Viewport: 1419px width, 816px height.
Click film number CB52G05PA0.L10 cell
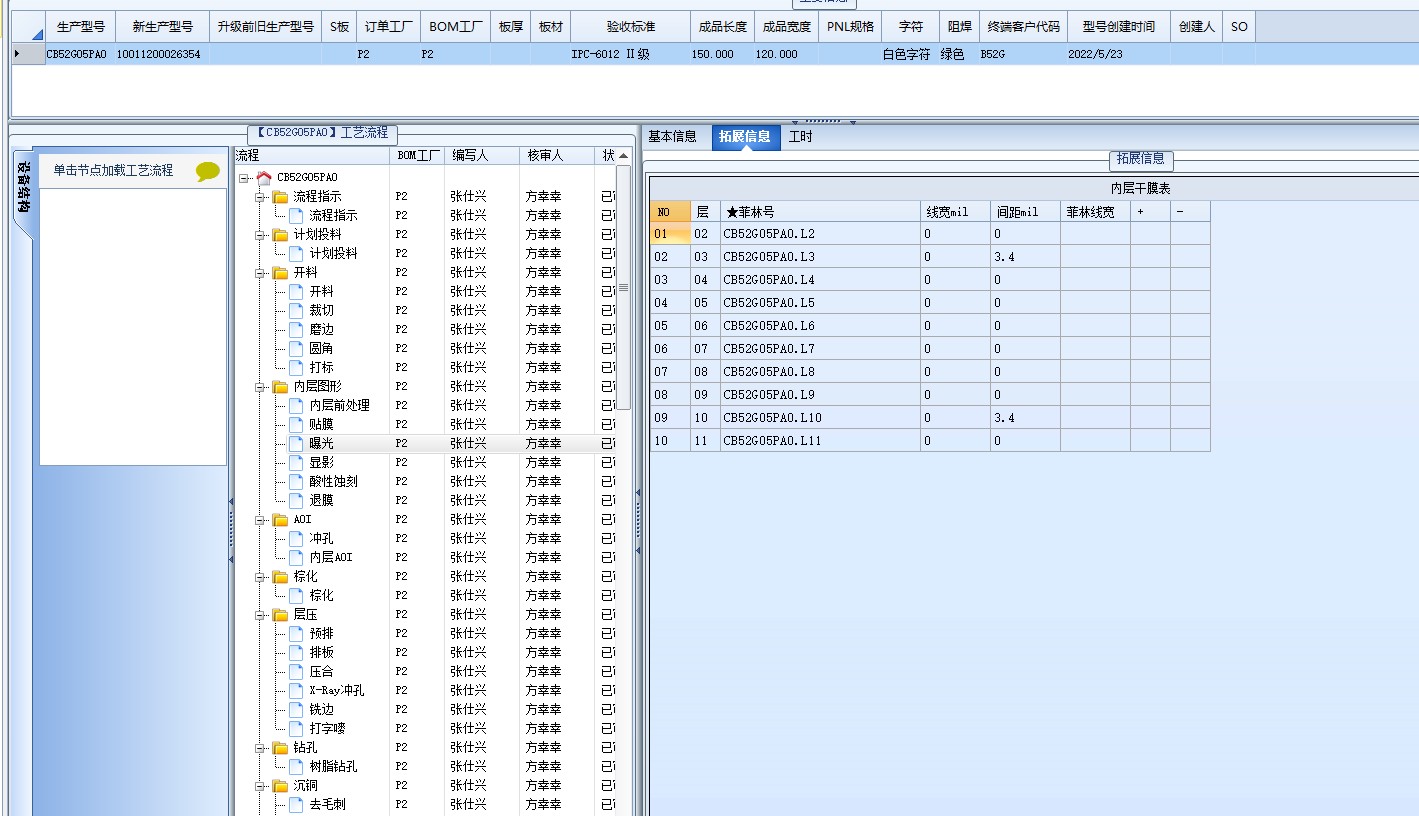[x=820, y=418]
